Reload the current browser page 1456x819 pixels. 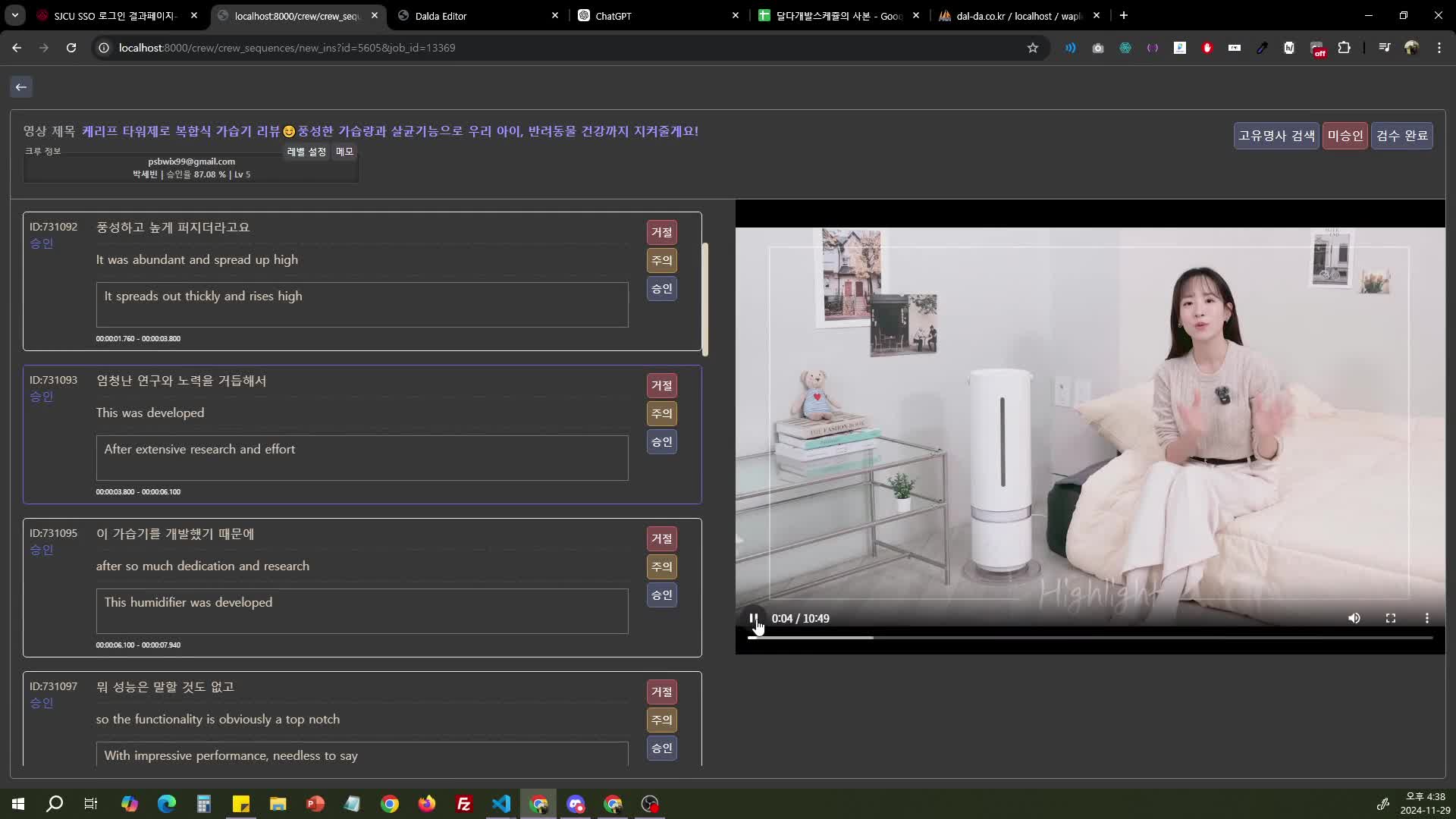(x=71, y=48)
